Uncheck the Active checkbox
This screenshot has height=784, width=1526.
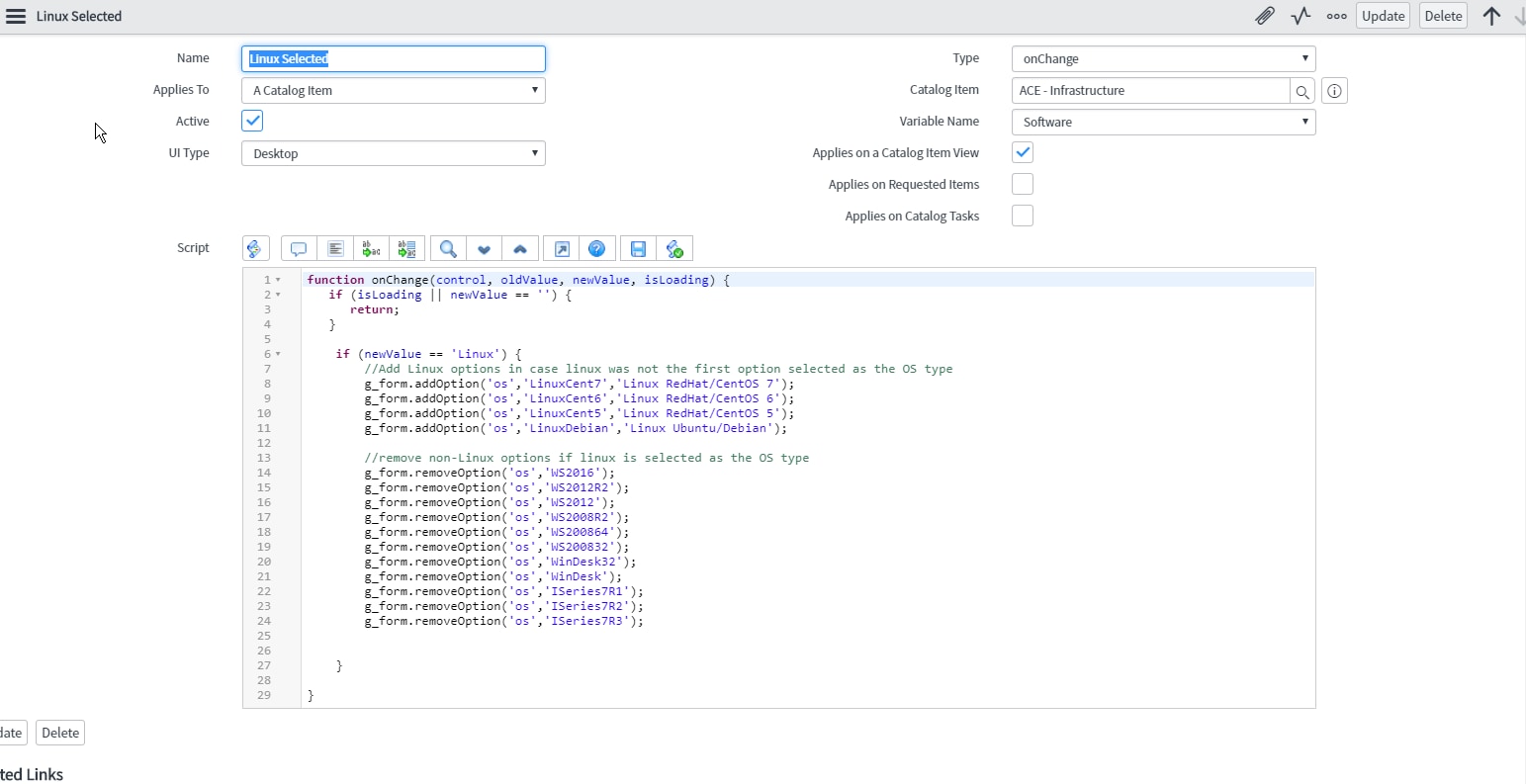[x=252, y=121]
